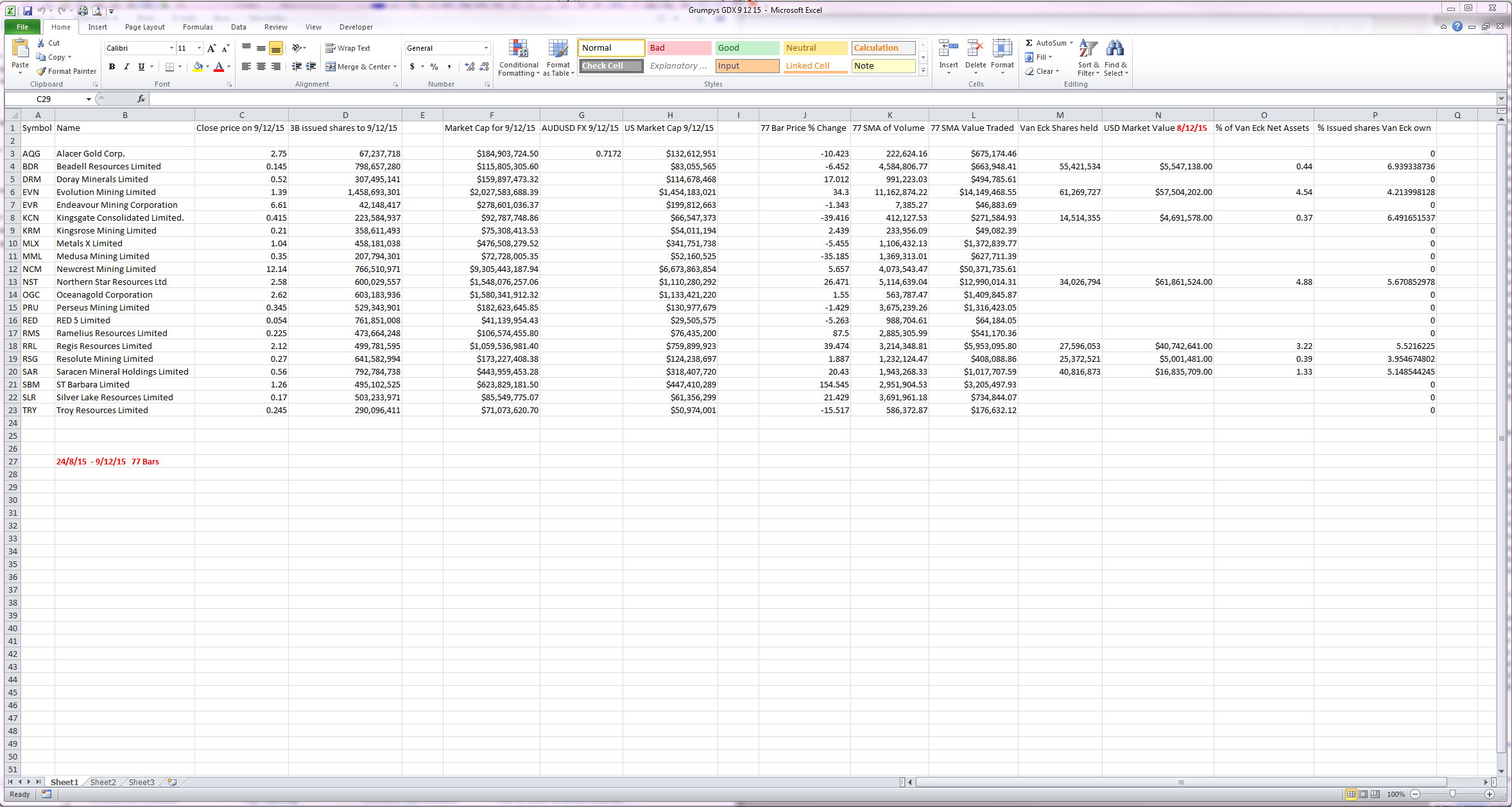Click the Insert Function fx icon
This screenshot has width=1512, height=807.
coord(141,99)
